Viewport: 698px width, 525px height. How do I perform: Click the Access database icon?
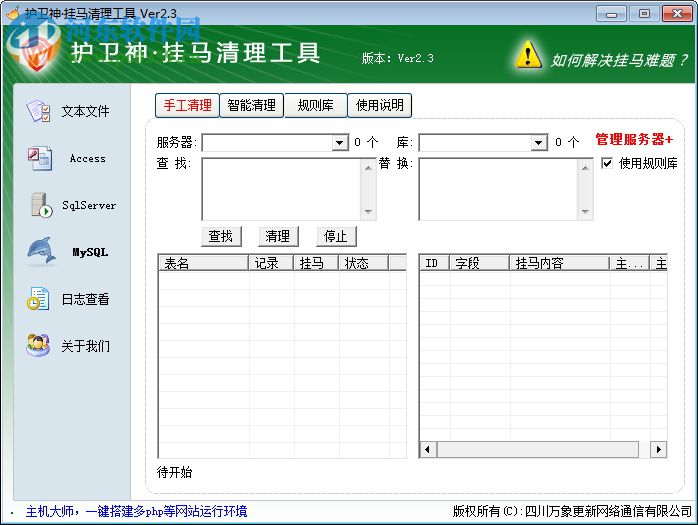(x=40, y=159)
